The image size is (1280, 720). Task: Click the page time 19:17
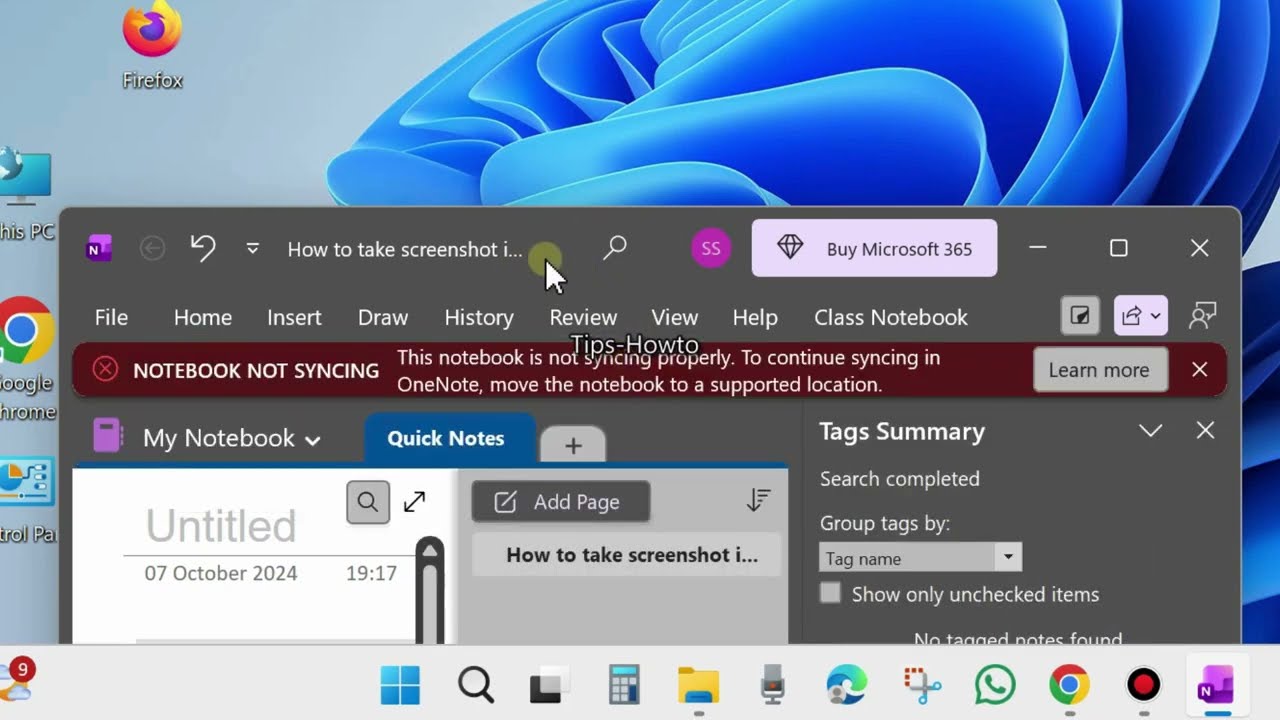coord(371,573)
